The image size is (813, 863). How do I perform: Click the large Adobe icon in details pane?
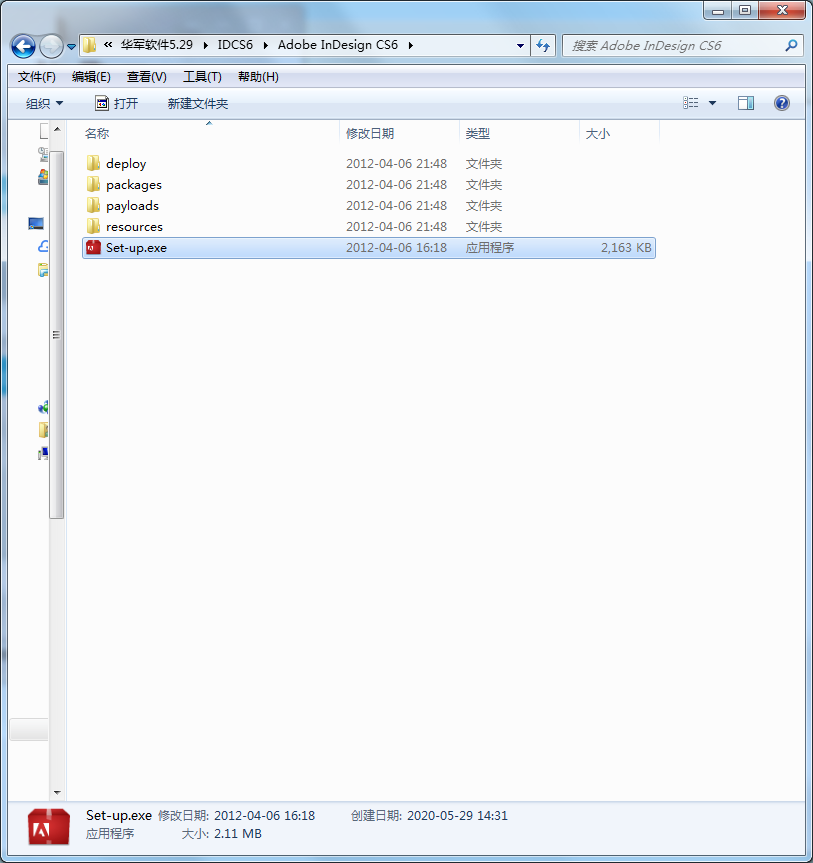tap(49, 826)
